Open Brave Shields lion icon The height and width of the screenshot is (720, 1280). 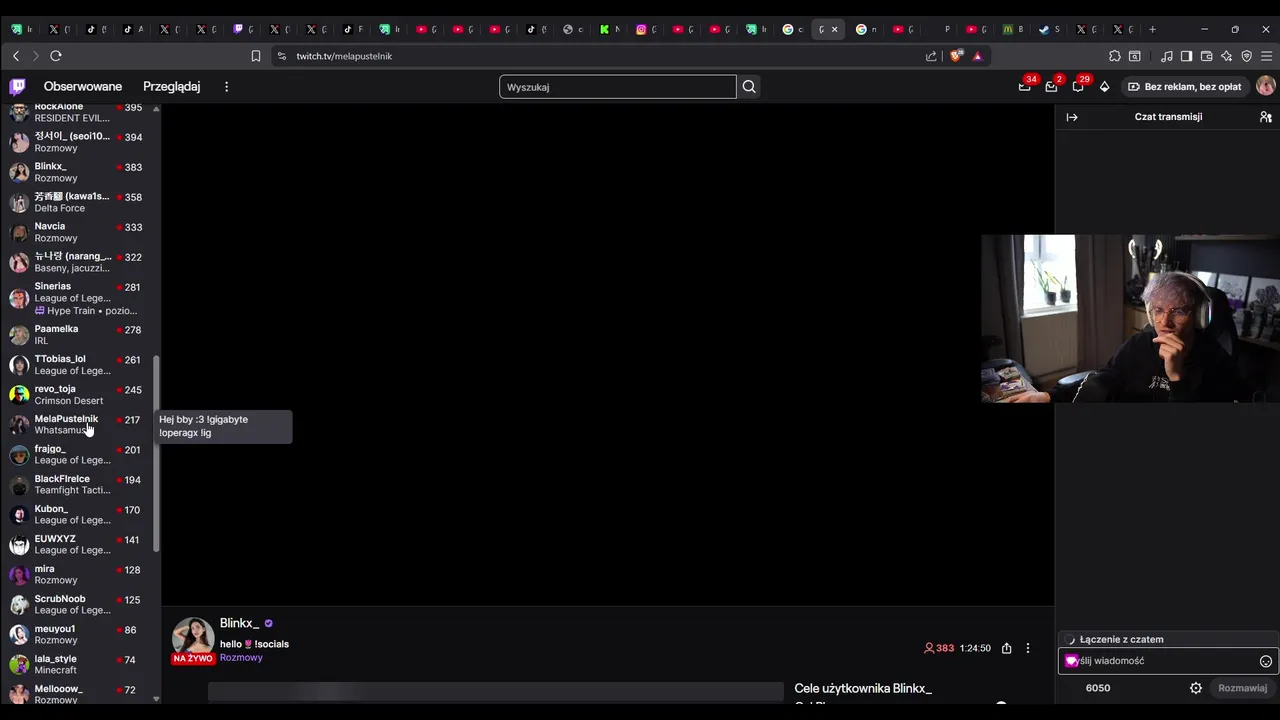[x=957, y=56]
